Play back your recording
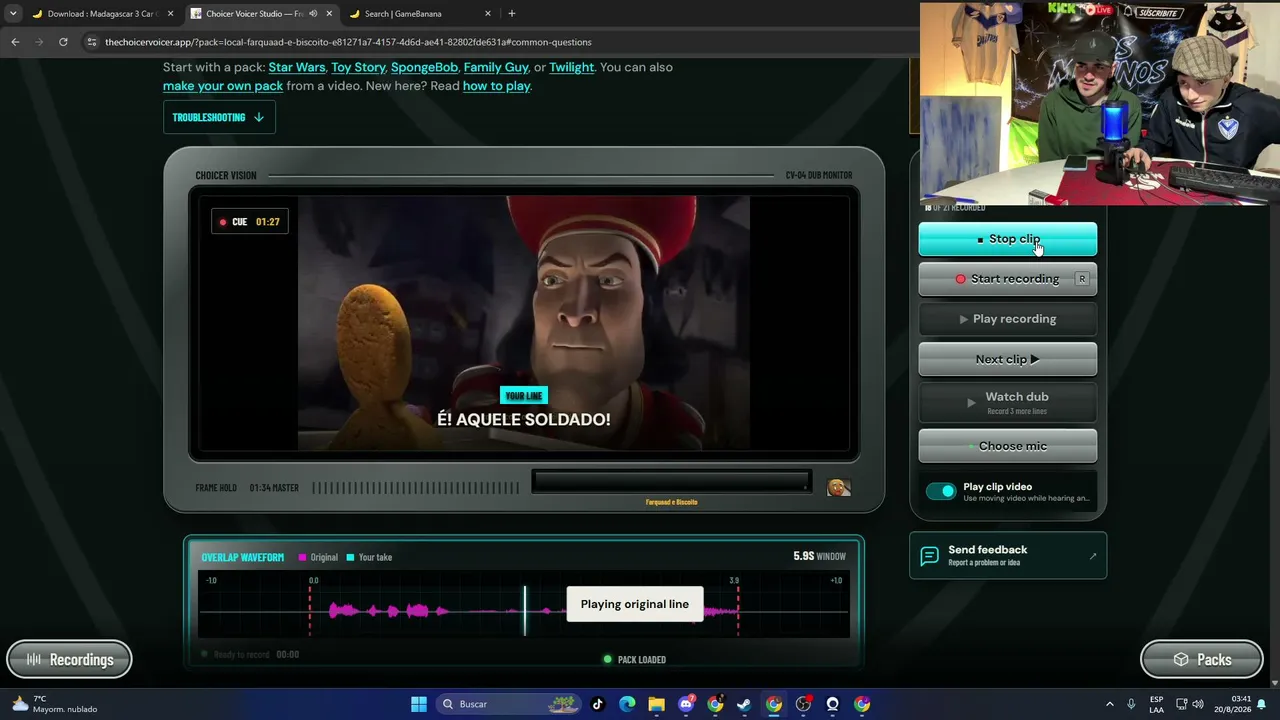The image size is (1280, 720). (x=1007, y=319)
